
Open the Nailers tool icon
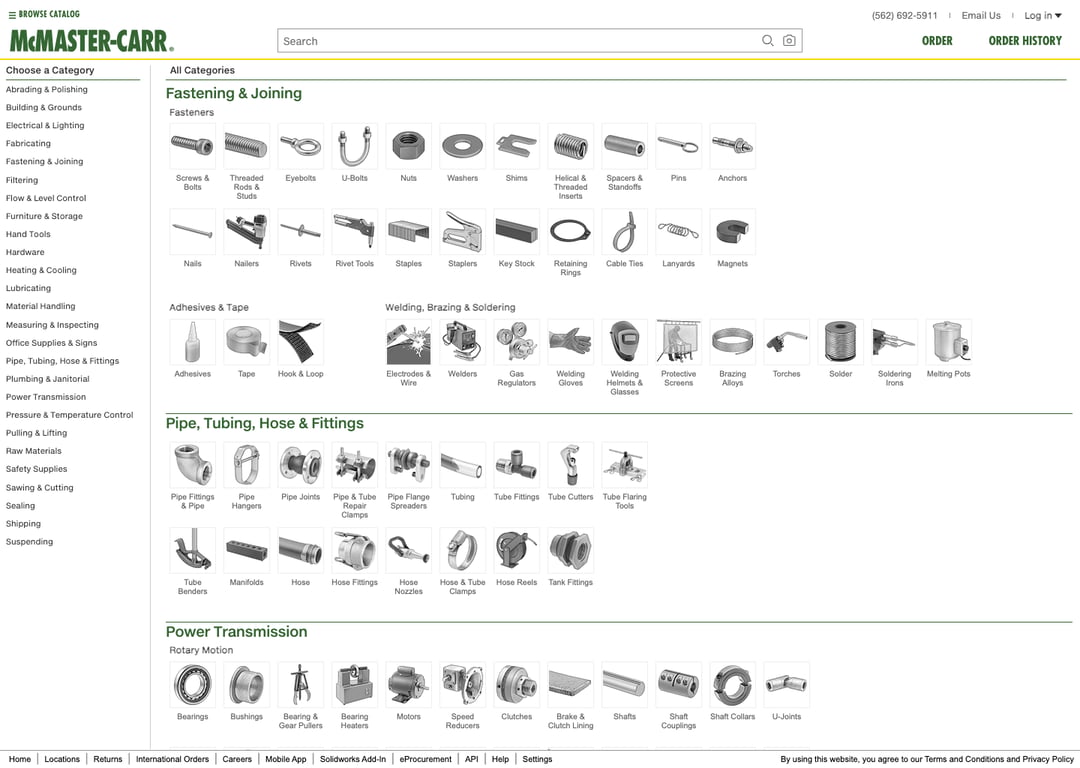pos(247,231)
